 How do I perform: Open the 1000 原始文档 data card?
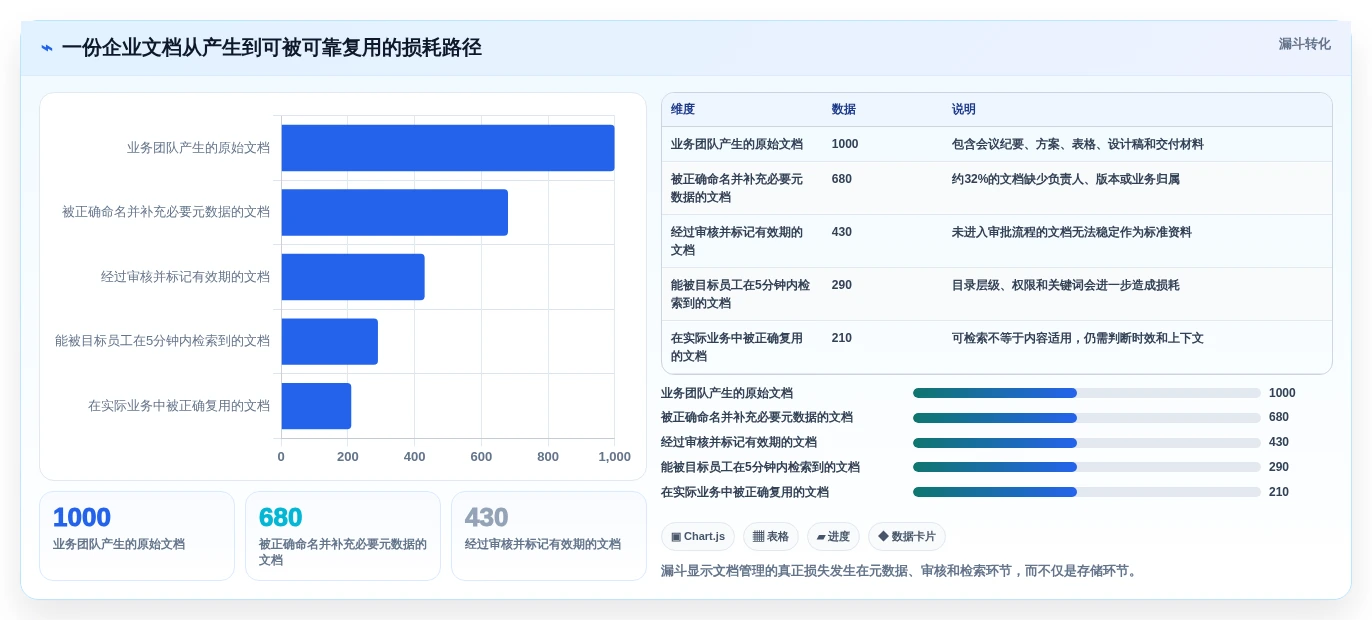[x=137, y=536]
